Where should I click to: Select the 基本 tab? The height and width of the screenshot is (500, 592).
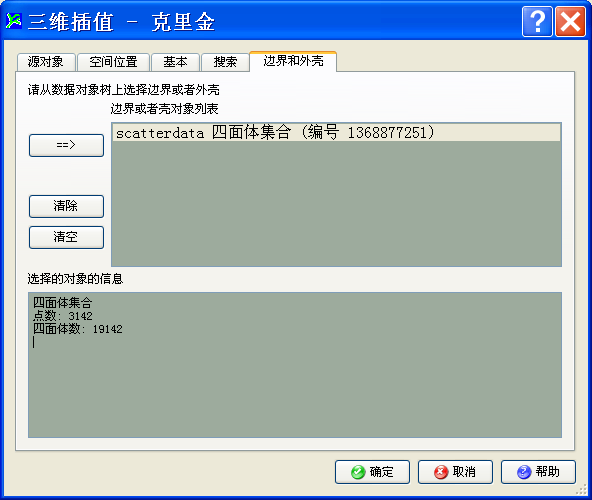(176, 62)
